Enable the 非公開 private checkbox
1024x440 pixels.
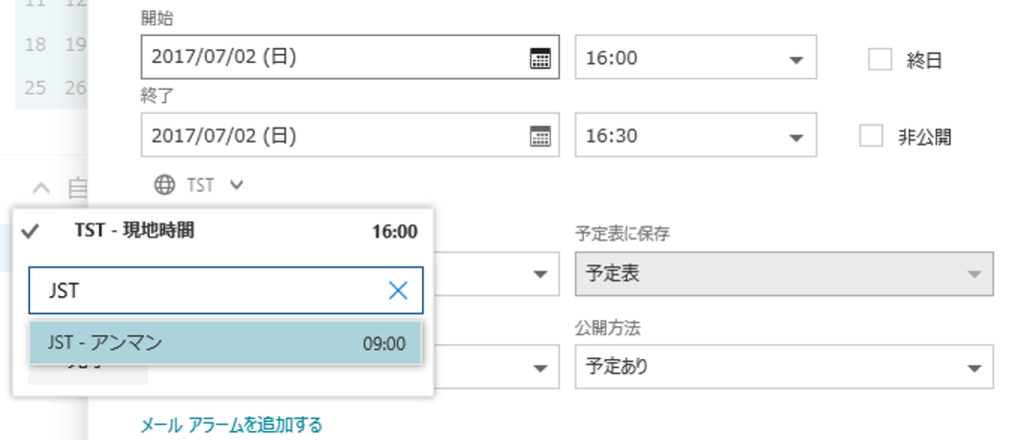pos(871,136)
